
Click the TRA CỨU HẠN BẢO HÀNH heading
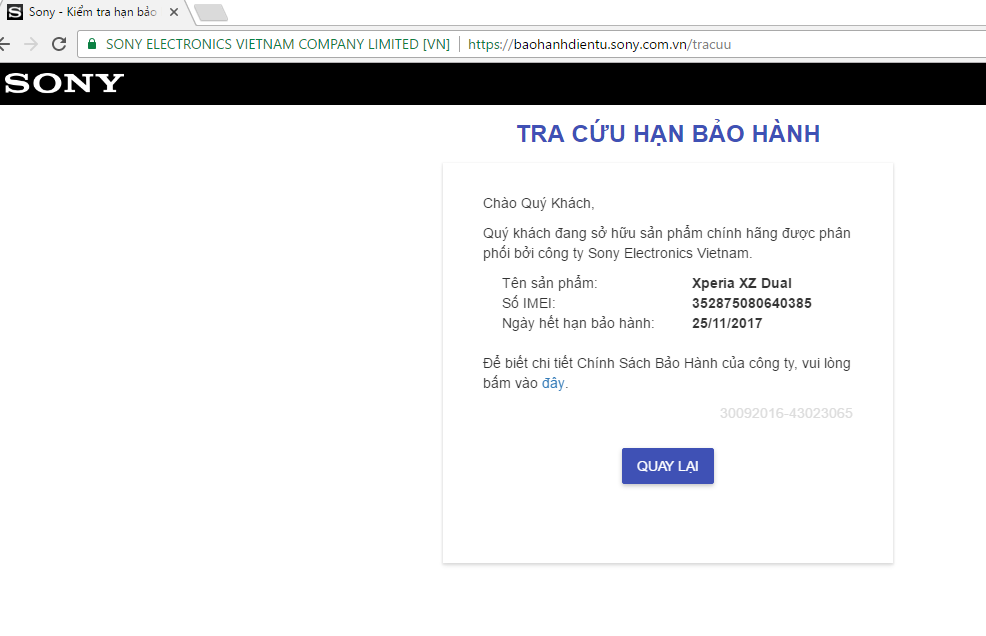click(668, 134)
